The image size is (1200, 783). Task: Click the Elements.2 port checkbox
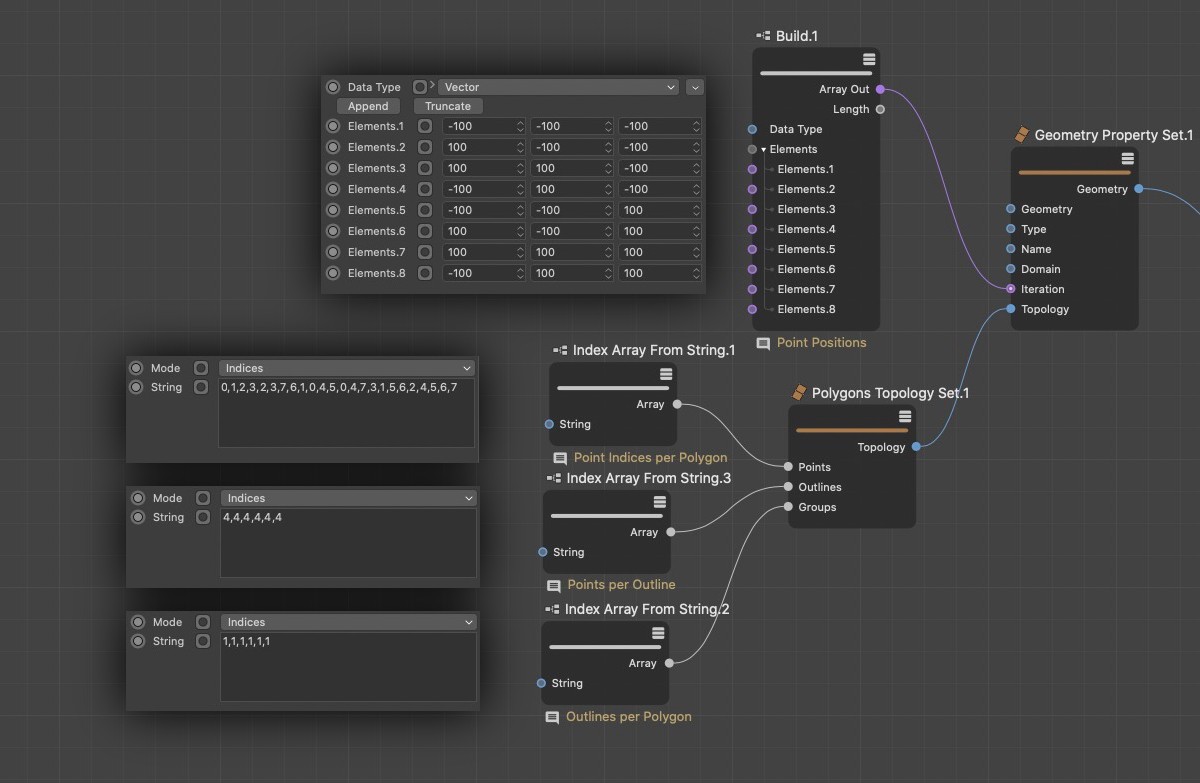click(x=425, y=147)
